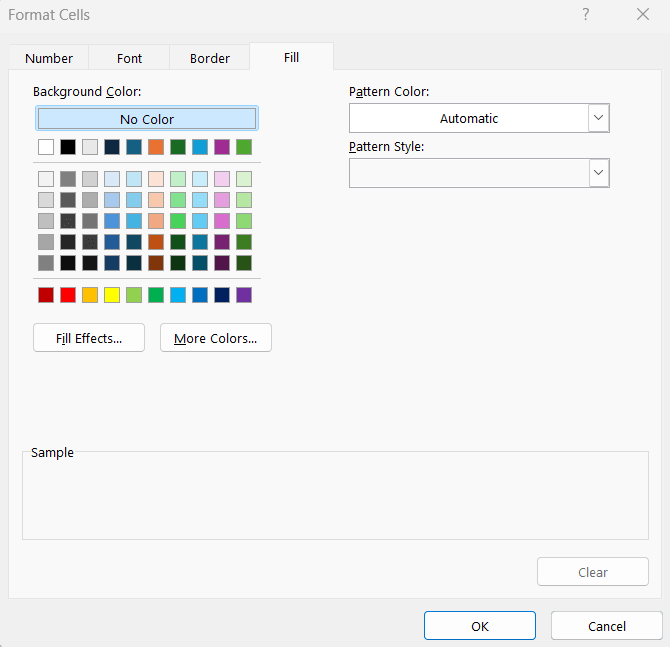
Task: Click the Pattern Color Automatic field
Action: pos(469,118)
